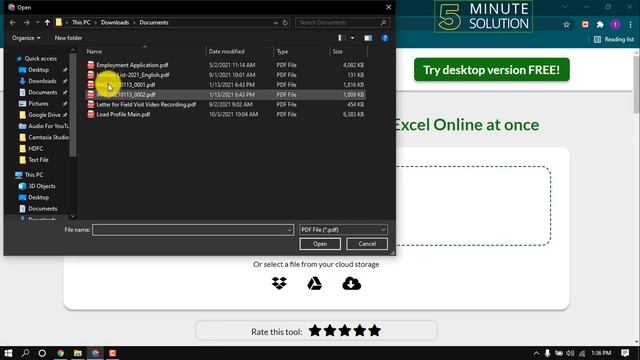Rate the tool with fifth star
Image resolution: width=640 pixels, height=360 pixels.
[x=374, y=331]
